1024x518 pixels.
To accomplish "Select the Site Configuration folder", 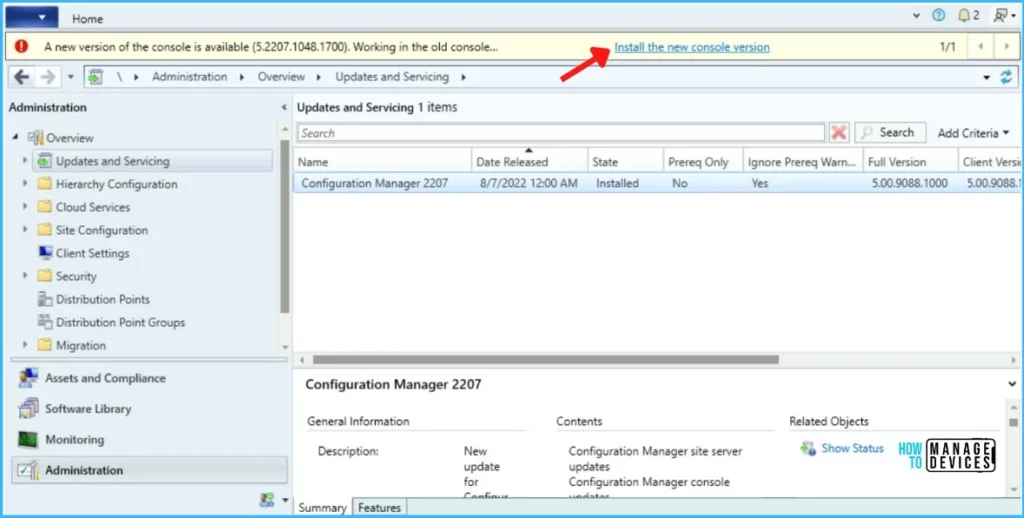I will [102, 230].
